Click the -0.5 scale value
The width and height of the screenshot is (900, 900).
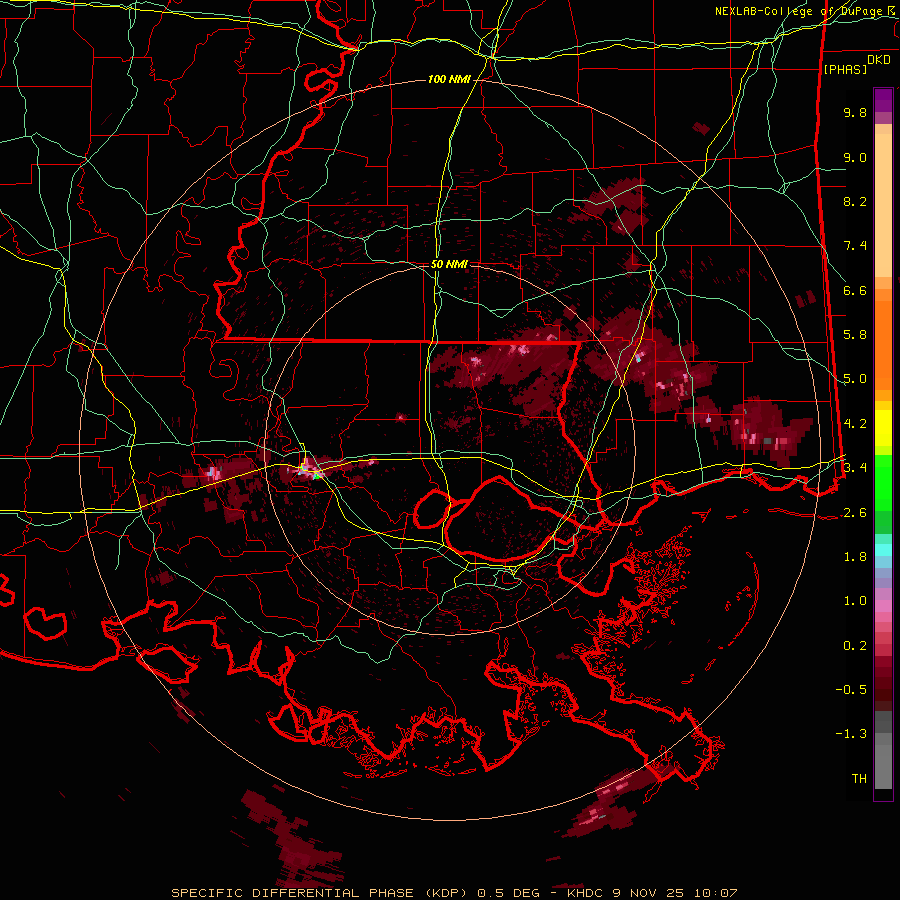851,690
